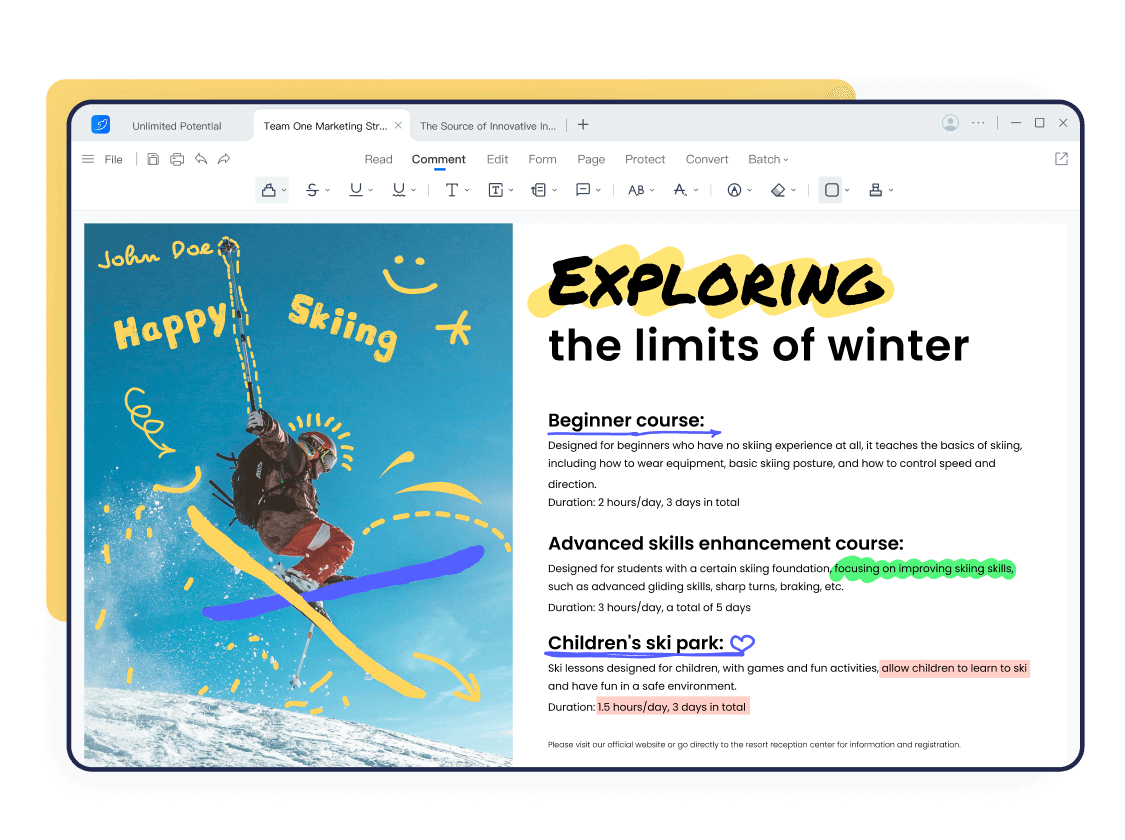1125x840 pixels.
Task: Add a Note comment tool
Action: pos(583,190)
